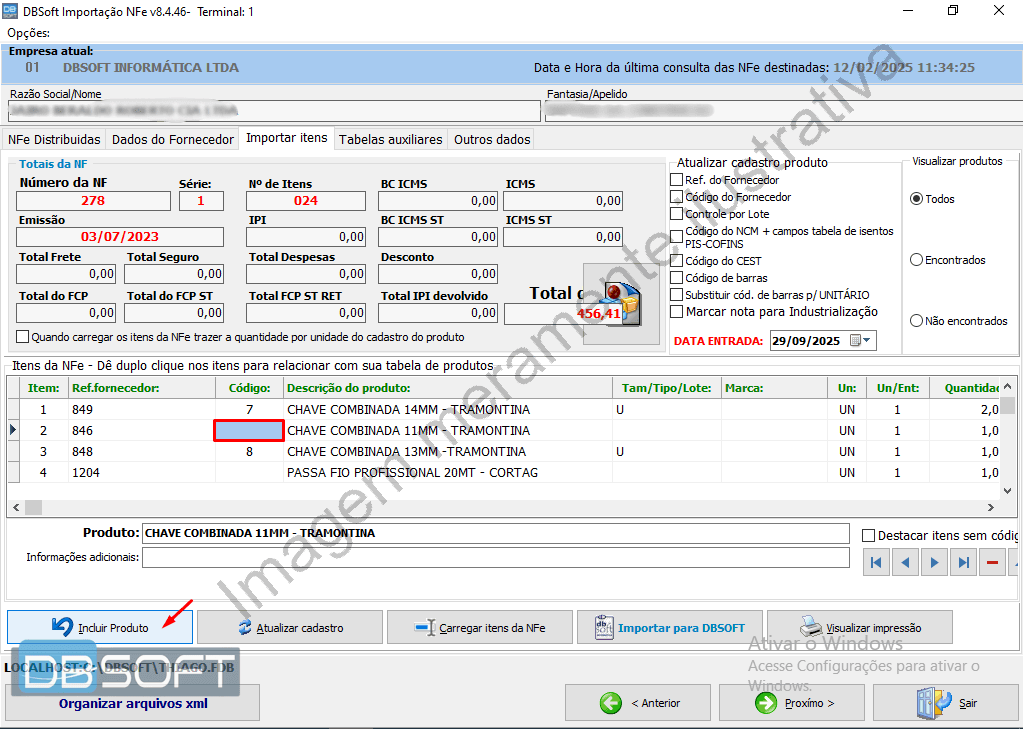
Task: Check the Código de barras option
Action: click(677, 277)
